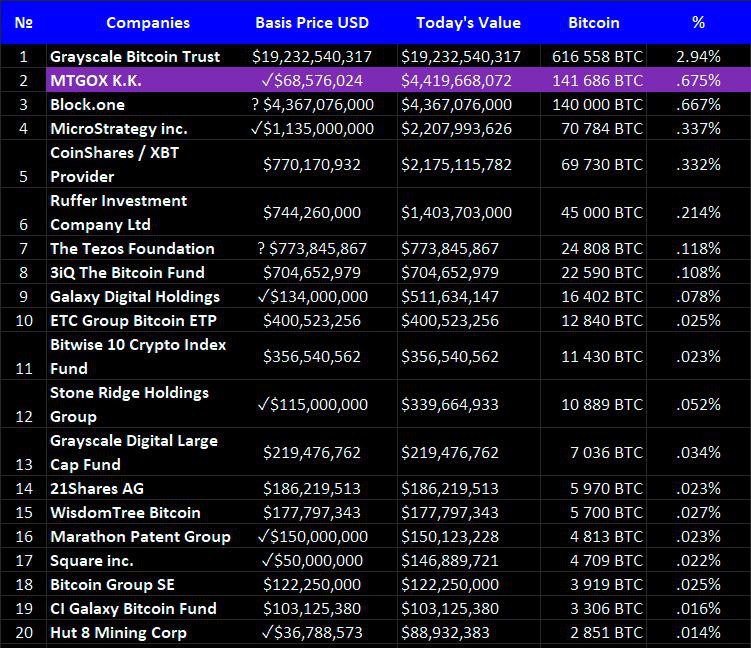
Task: Click the 141 686 BTC value
Action: [597, 80]
